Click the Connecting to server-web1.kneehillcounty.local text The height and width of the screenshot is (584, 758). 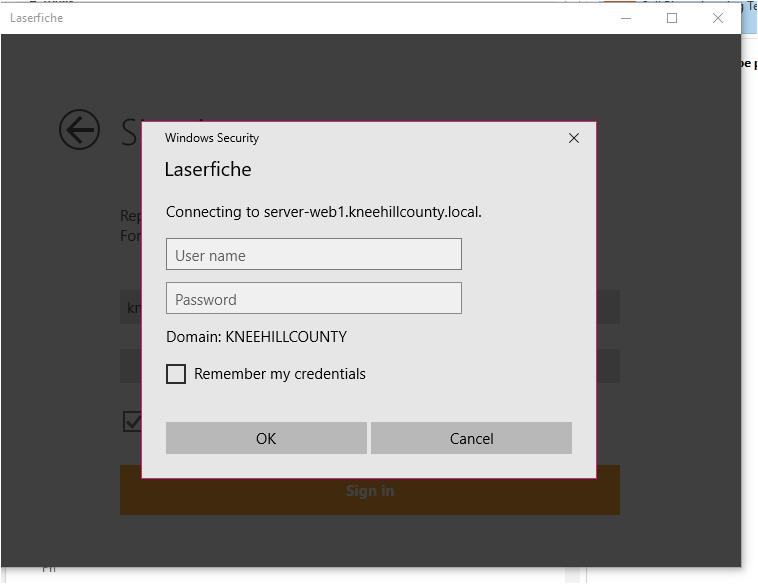click(324, 212)
